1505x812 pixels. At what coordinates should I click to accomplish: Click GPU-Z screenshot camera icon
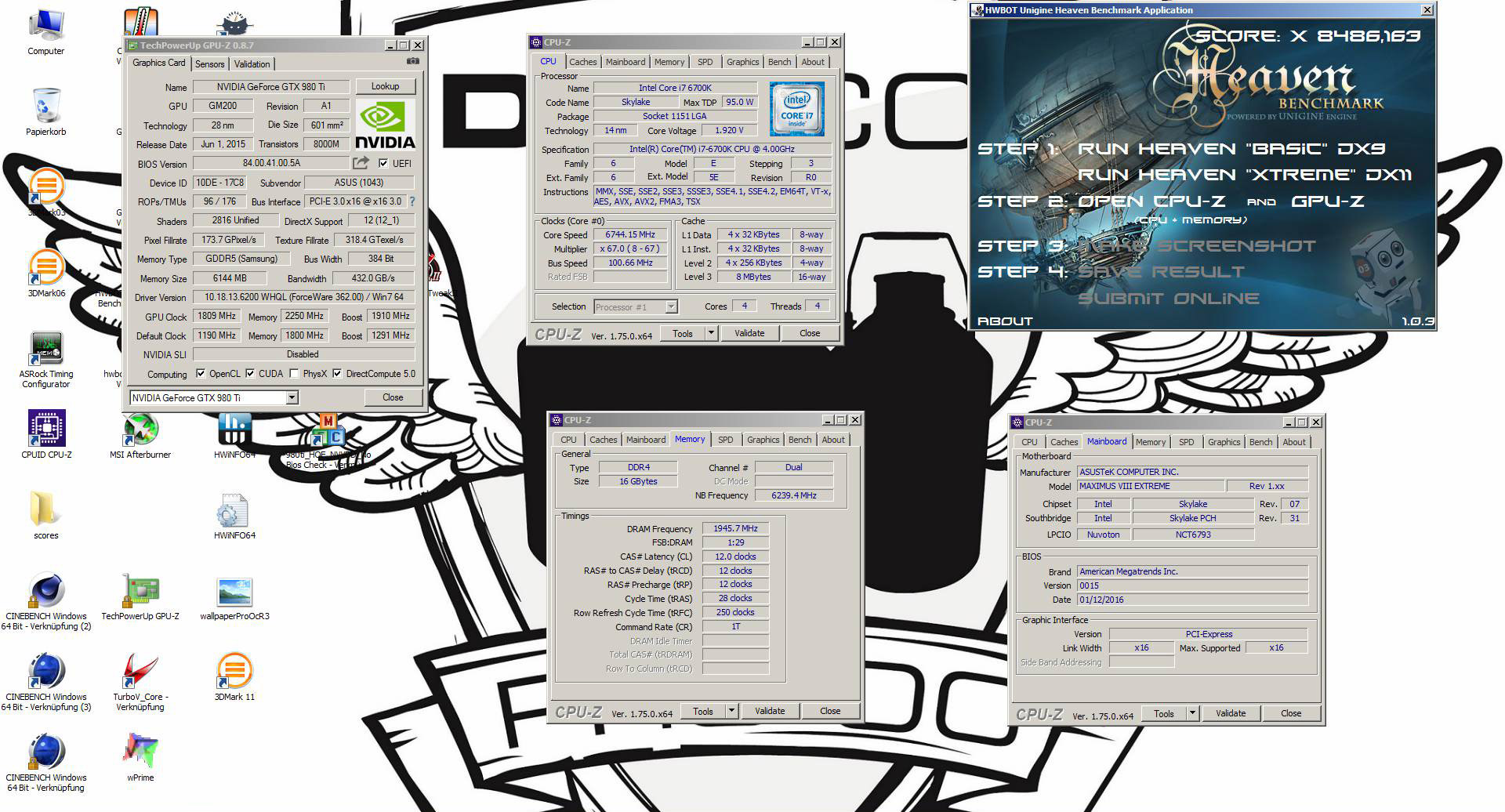click(x=413, y=61)
